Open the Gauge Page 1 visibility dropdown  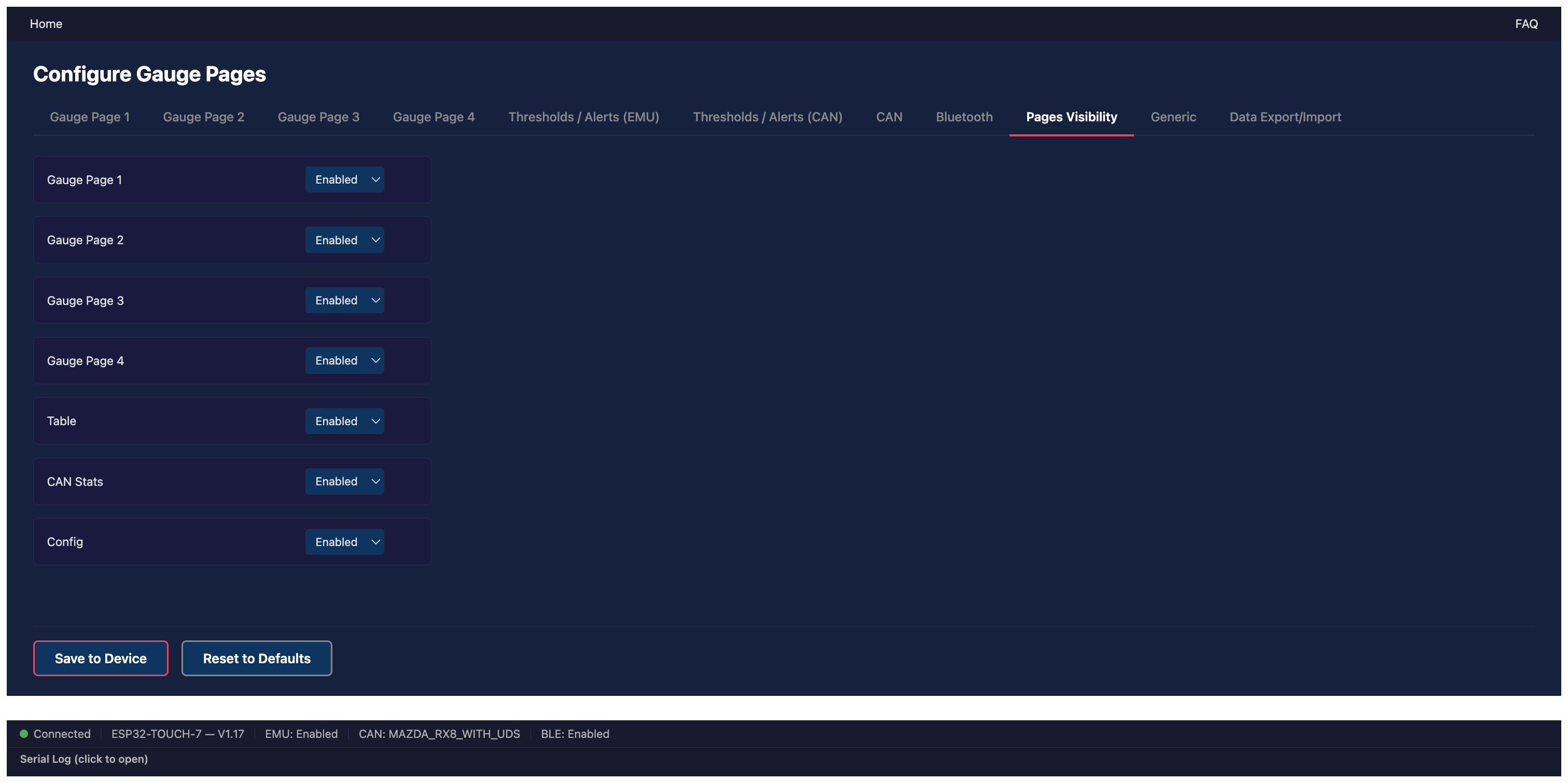(x=344, y=179)
